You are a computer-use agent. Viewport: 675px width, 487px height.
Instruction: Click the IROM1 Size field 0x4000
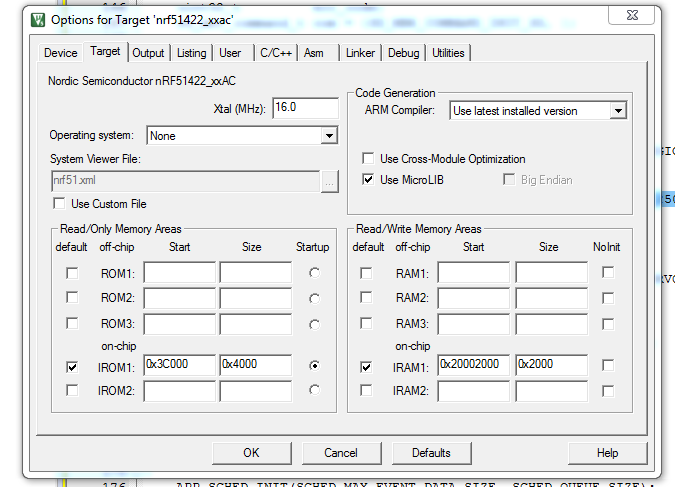256,365
